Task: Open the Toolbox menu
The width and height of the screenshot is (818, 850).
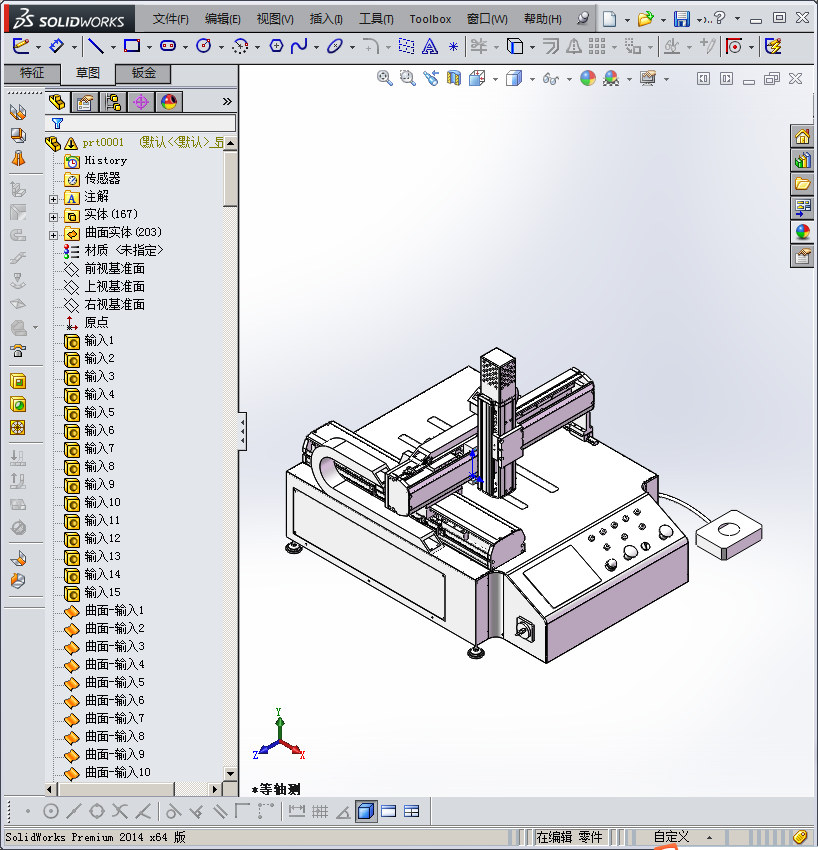Action: pyautogui.click(x=430, y=19)
